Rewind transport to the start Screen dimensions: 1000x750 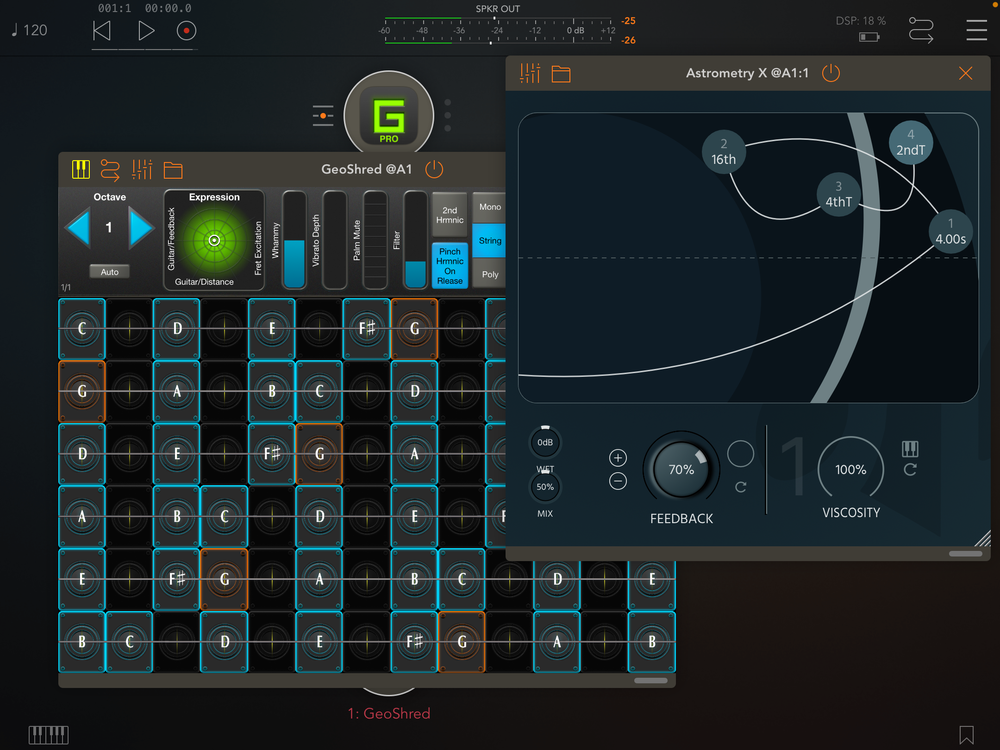tap(101, 31)
